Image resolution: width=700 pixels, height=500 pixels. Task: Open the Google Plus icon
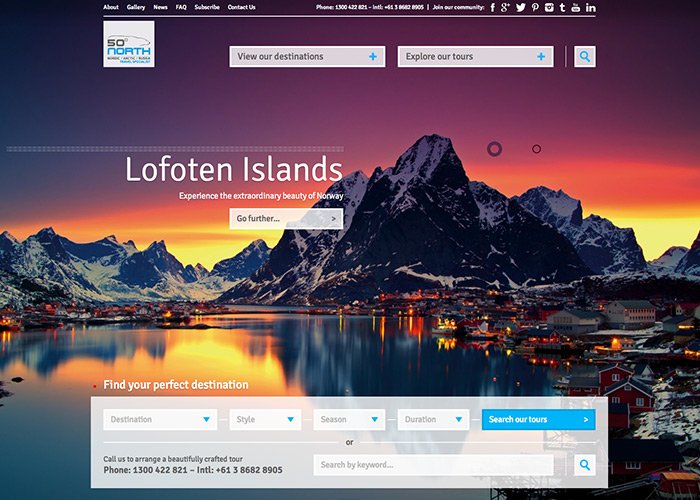point(505,7)
